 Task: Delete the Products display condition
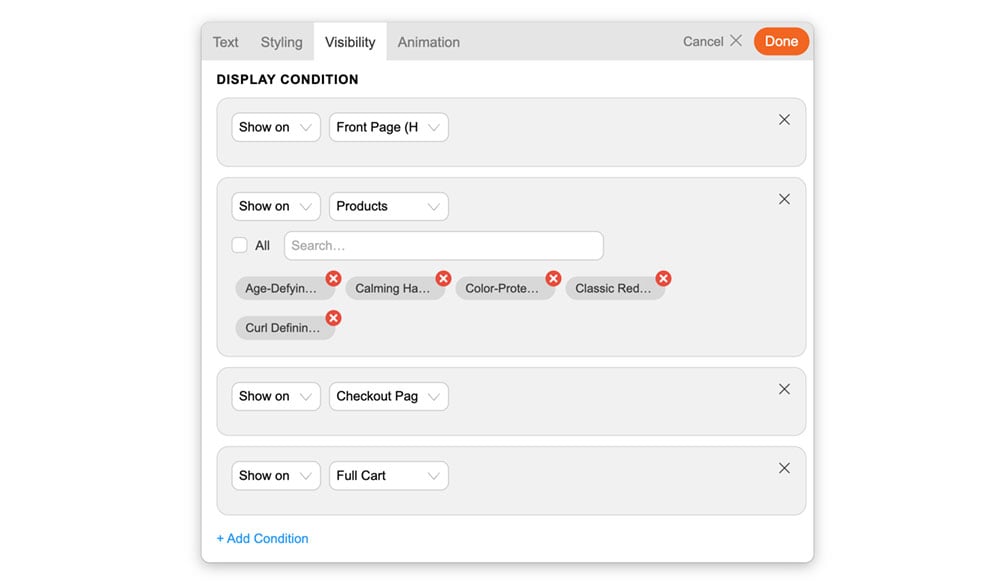click(x=784, y=199)
